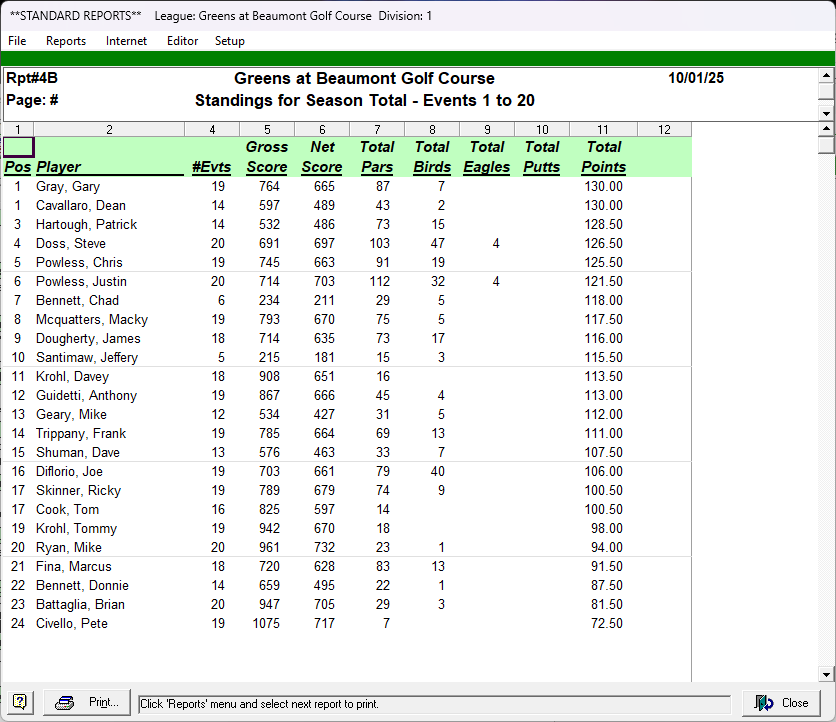
Task: Open the Editor menu
Action: (x=182, y=41)
